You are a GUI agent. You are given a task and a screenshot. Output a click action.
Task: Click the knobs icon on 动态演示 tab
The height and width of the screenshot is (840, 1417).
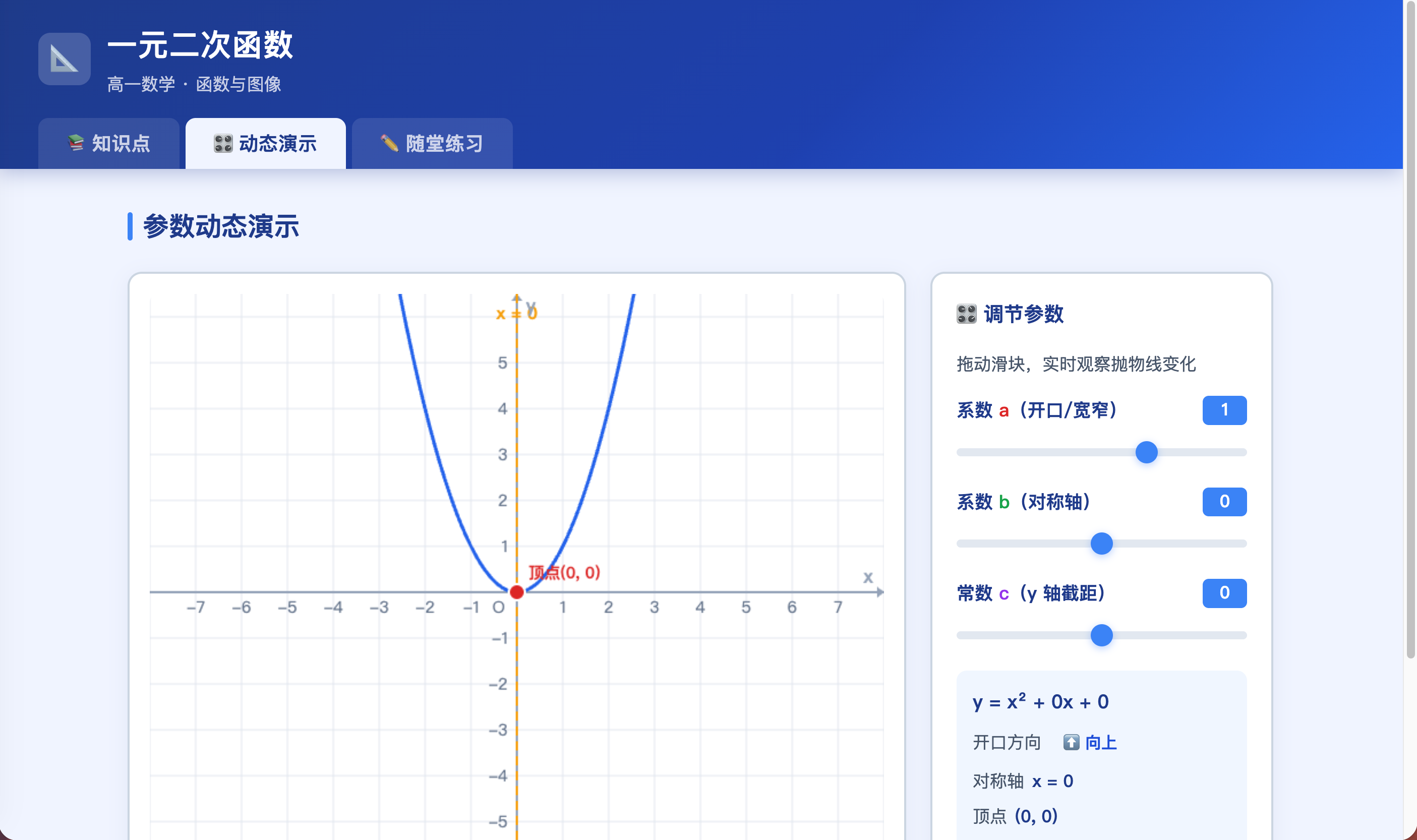(223, 143)
